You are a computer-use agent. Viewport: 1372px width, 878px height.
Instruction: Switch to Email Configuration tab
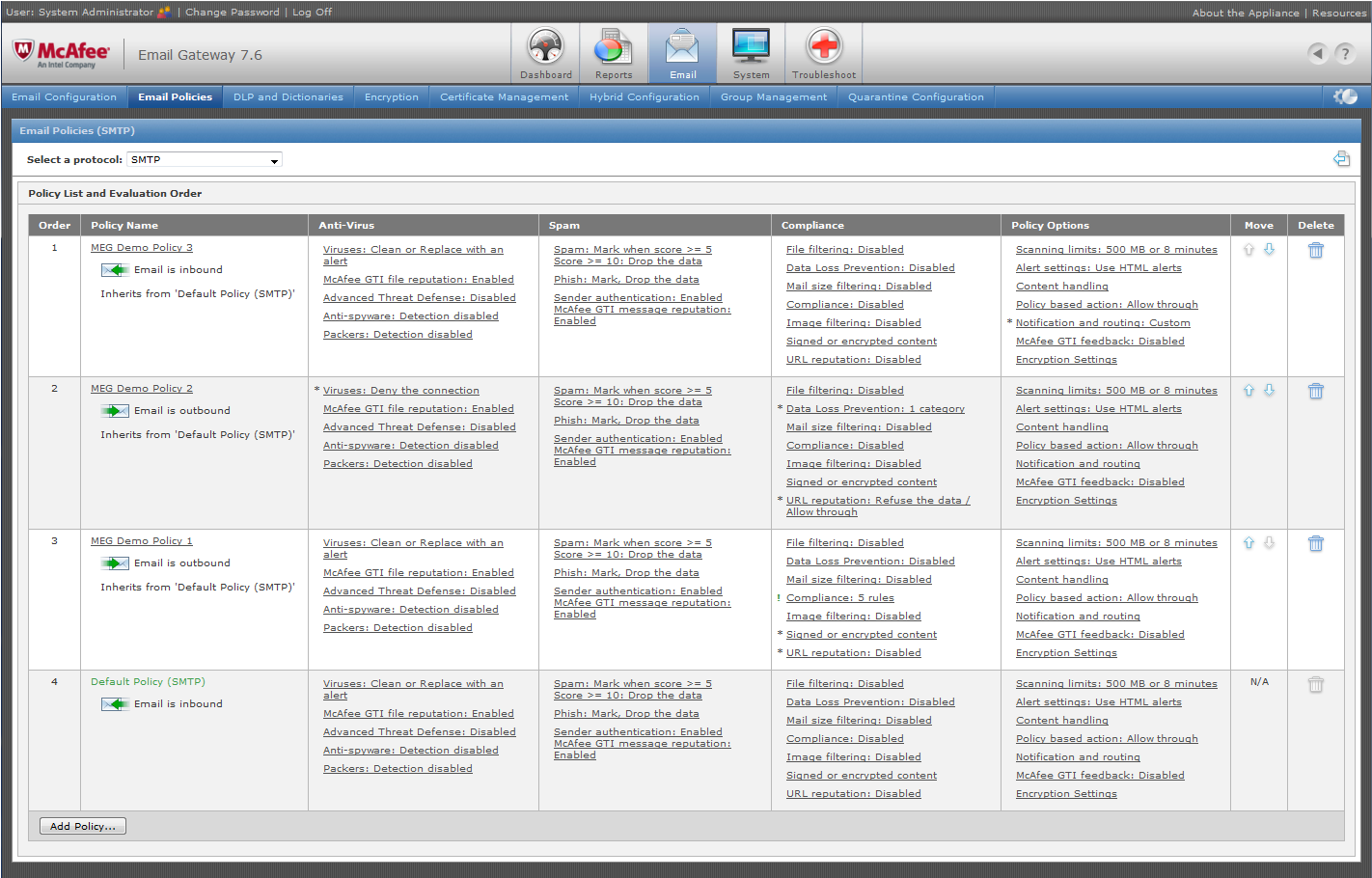pos(64,96)
